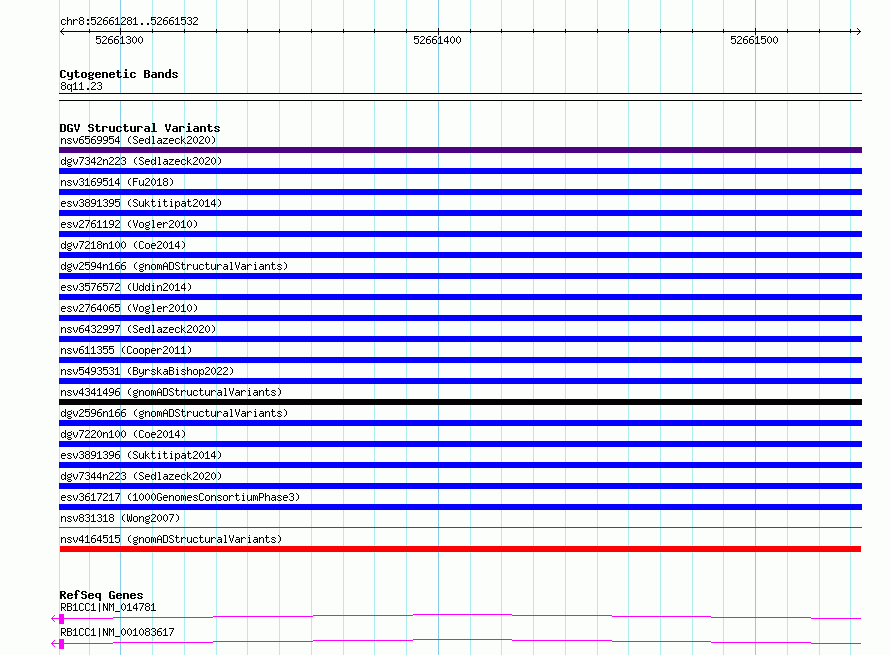Select variant esv3576572 (Uddin2014) label

[x=126, y=287]
